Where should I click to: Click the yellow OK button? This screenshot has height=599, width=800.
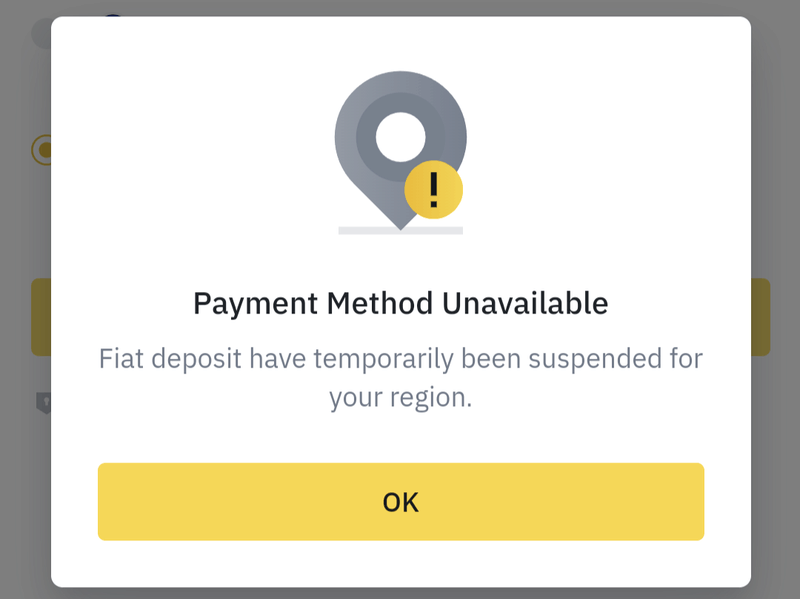401,502
